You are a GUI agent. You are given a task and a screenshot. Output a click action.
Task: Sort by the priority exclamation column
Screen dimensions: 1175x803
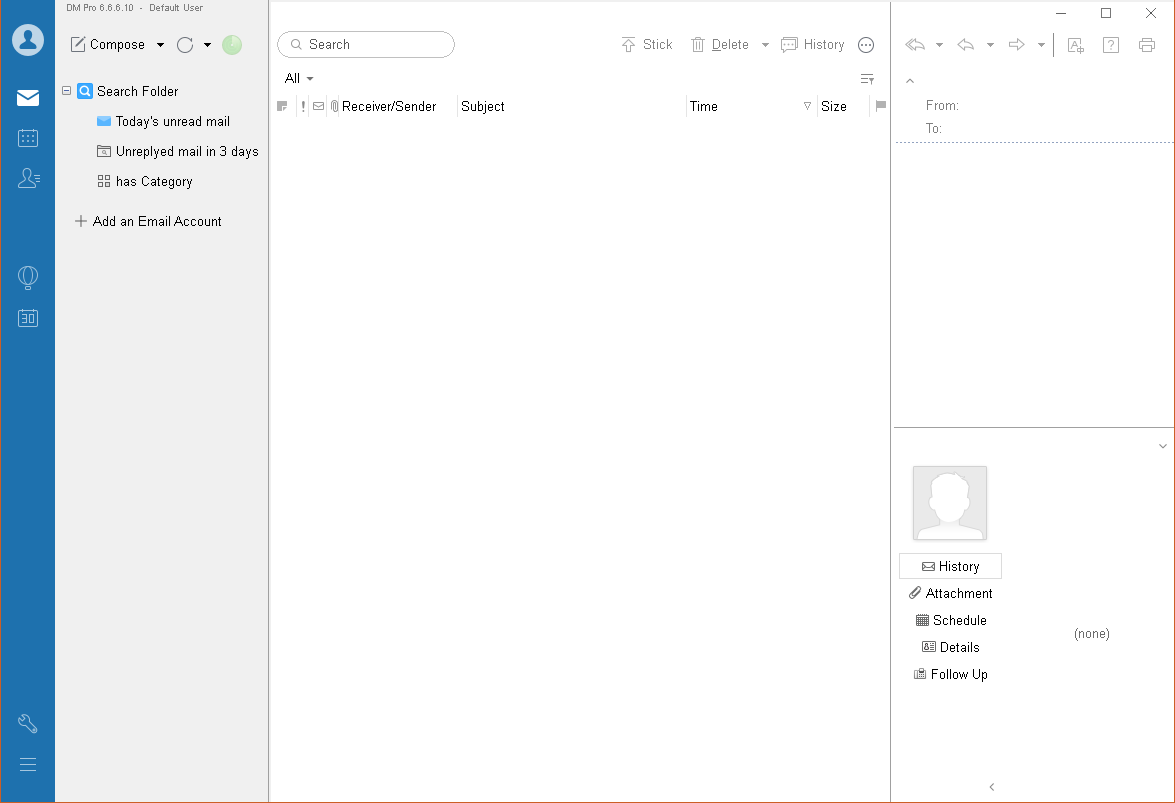click(303, 106)
